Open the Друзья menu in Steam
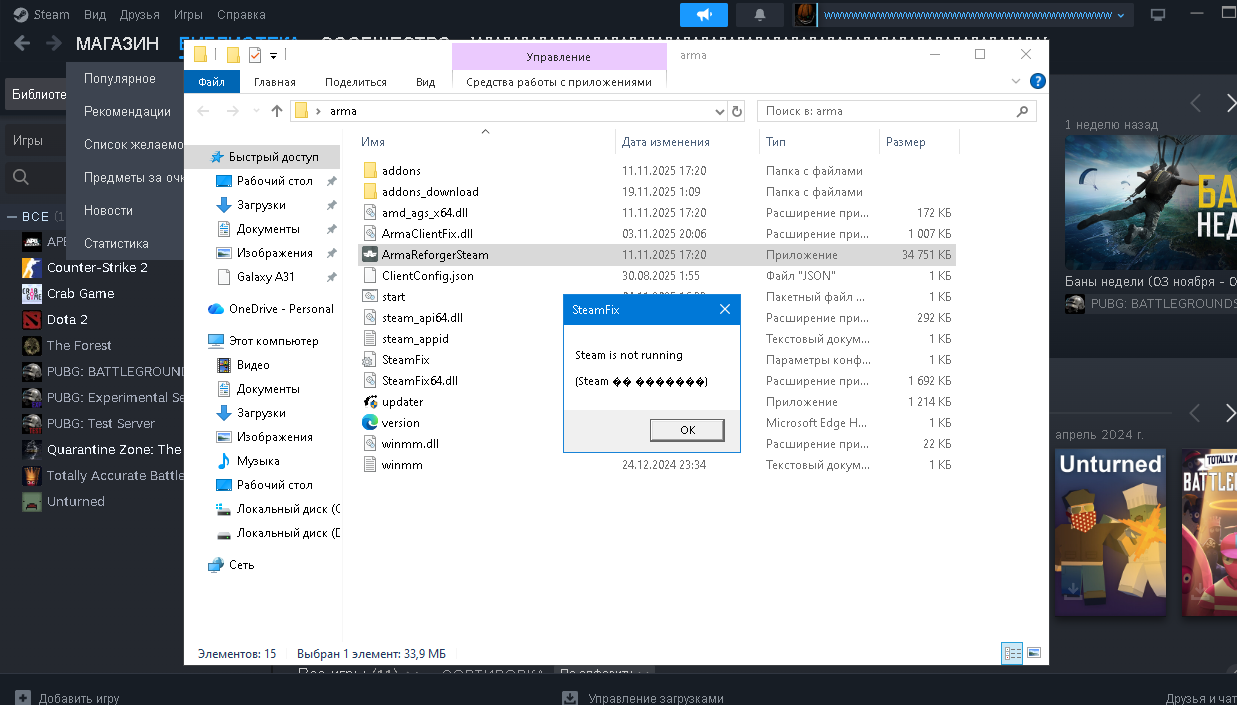The width and height of the screenshot is (1237, 705). [x=139, y=15]
